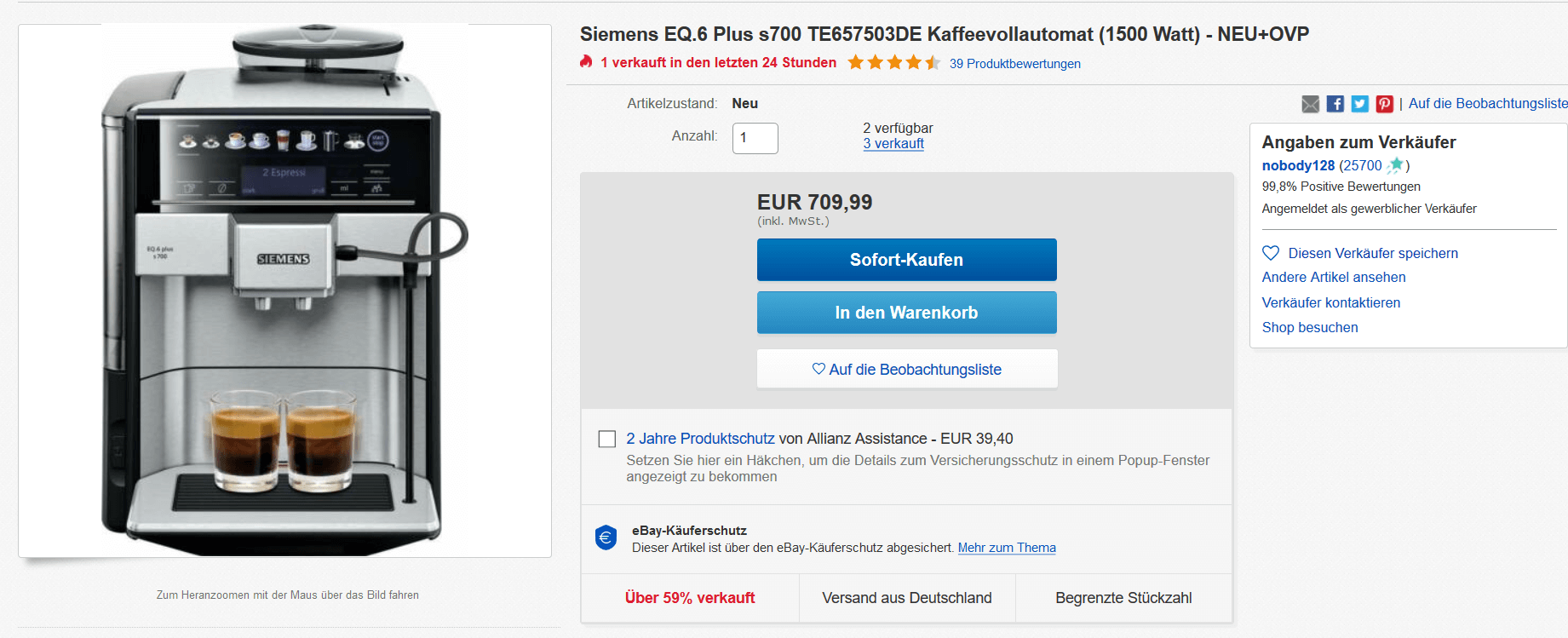Click the eBay buyer protection shield icon
This screenshot has width=1568, height=638.
pos(606,537)
